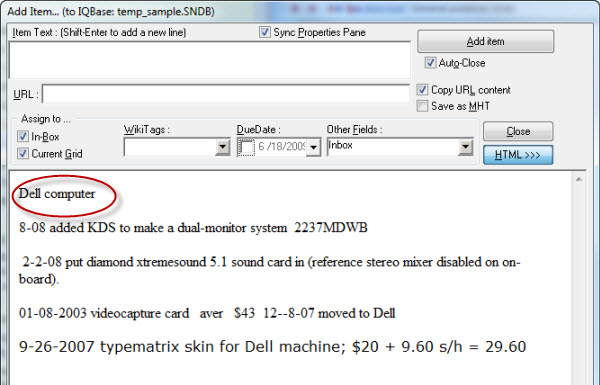Click the Close button
The width and height of the screenshot is (600, 385).
pos(518,131)
